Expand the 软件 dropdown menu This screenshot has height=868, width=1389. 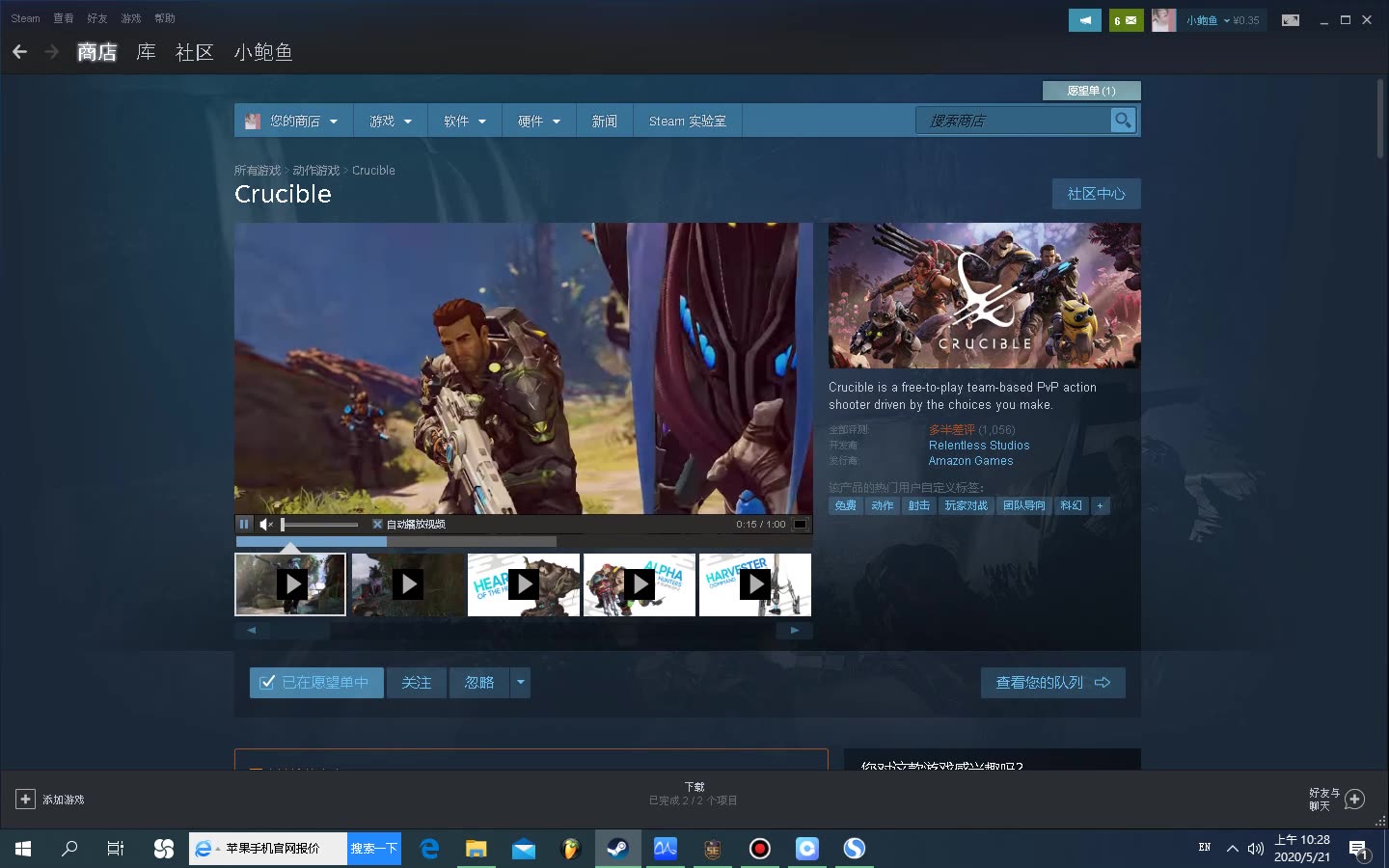pyautogui.click(x=465, y=121)
